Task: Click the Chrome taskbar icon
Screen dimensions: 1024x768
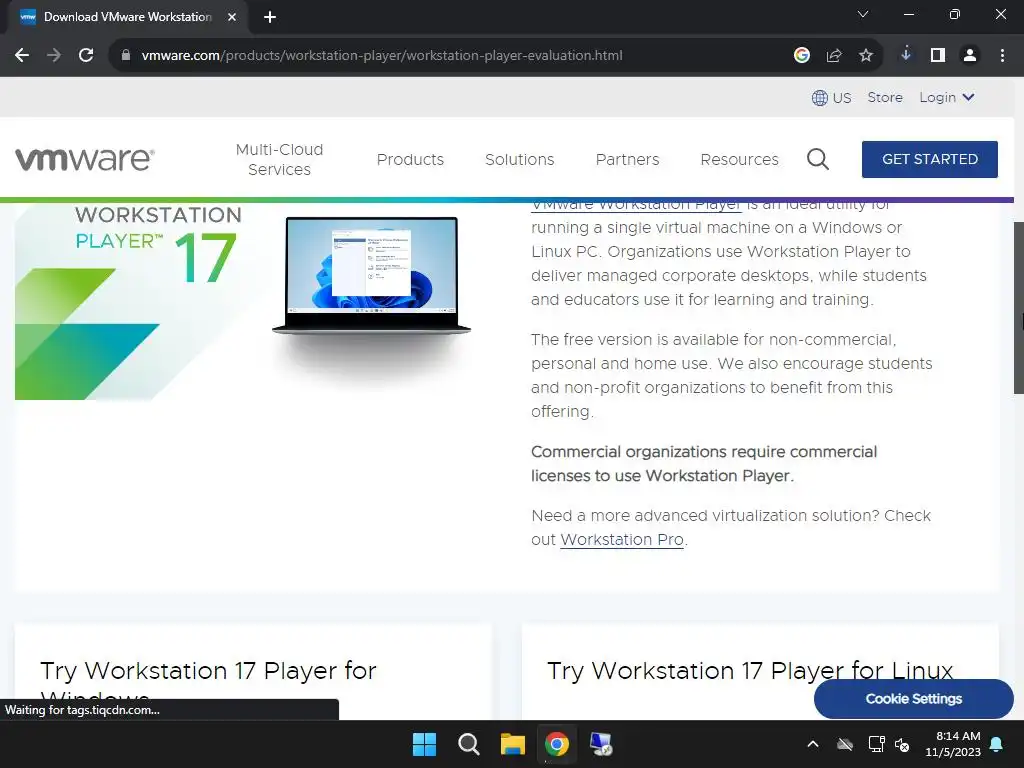Action: pos(557,744)
